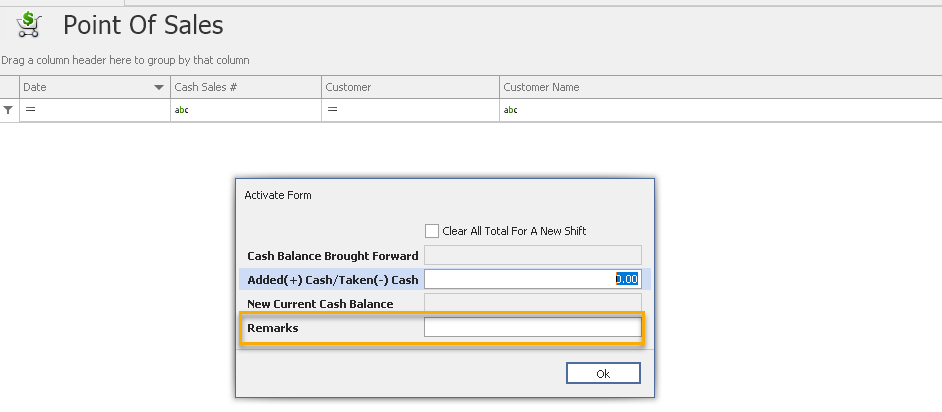Click the Customer Name filter cell
This screenshot has width=942, height=412.
(x=720, y=110)
